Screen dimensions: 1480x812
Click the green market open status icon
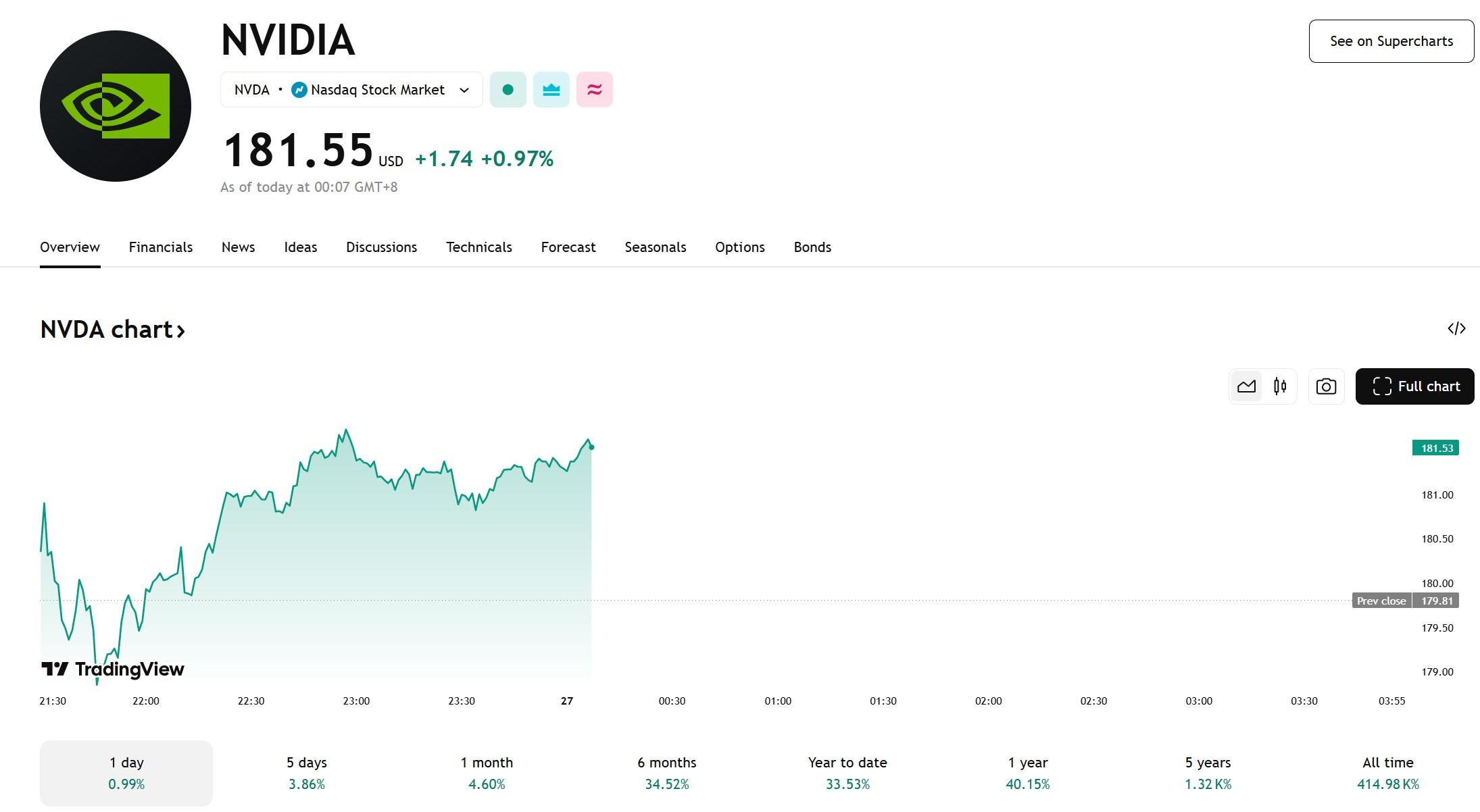pos(508,89)
